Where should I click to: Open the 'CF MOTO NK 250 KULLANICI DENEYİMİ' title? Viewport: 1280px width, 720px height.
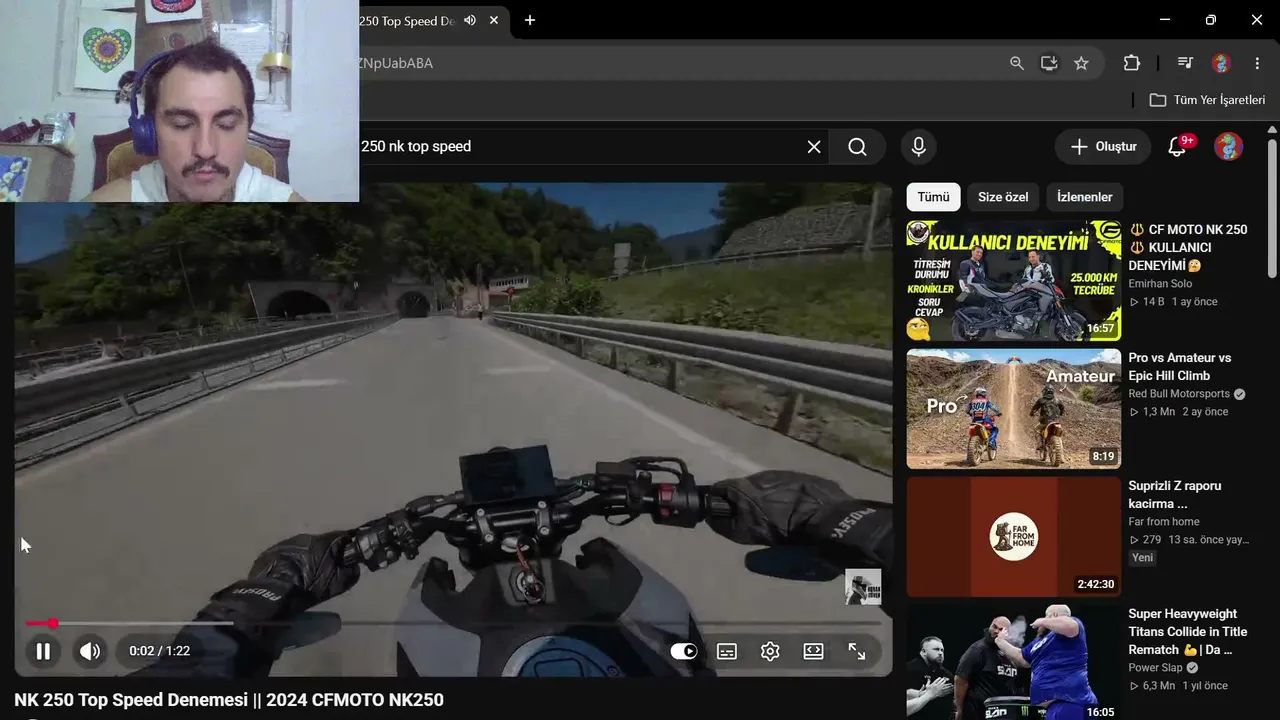[1188, 247]
